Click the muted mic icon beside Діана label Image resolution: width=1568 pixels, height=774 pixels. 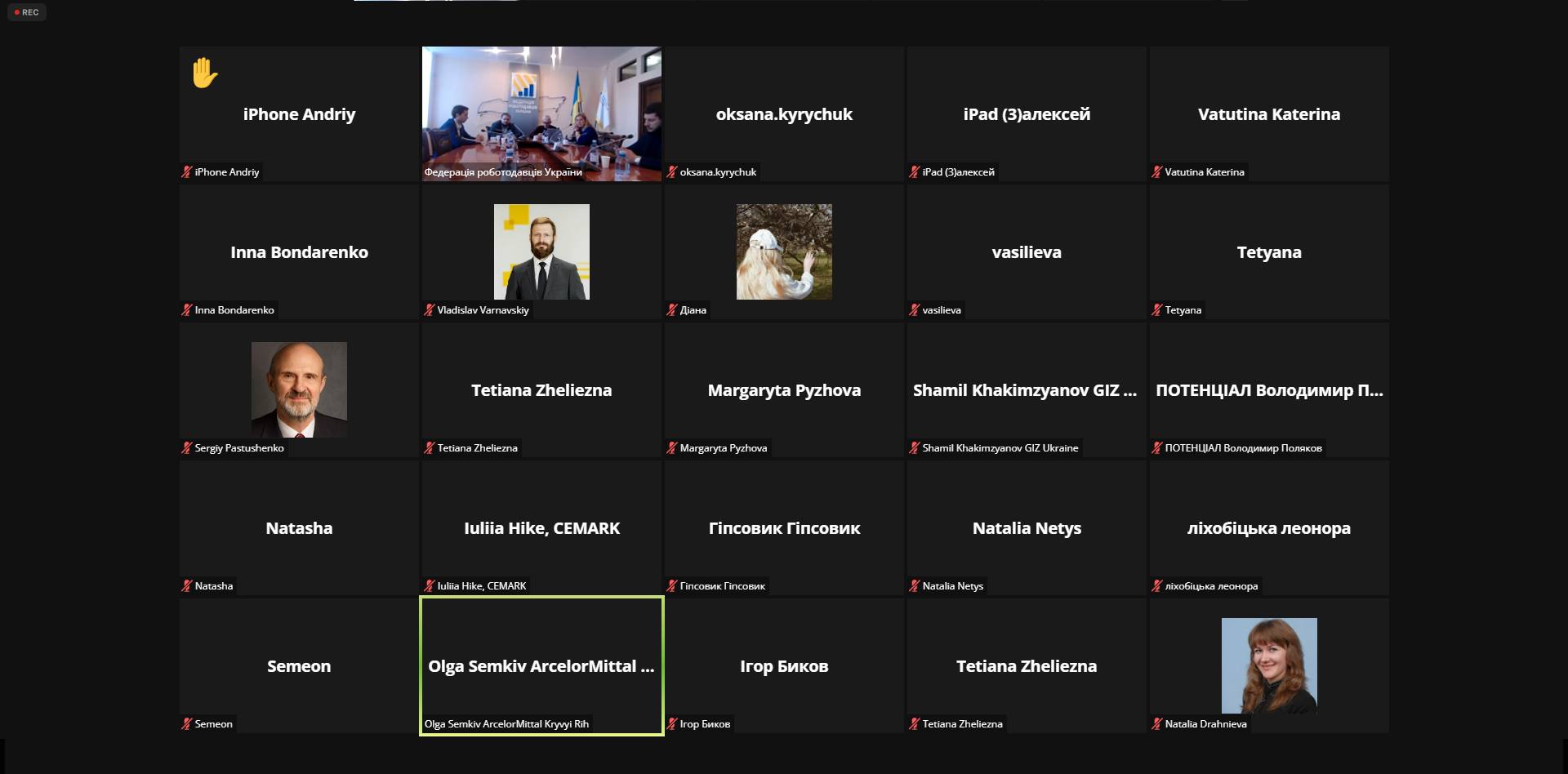tap(672, 310)
